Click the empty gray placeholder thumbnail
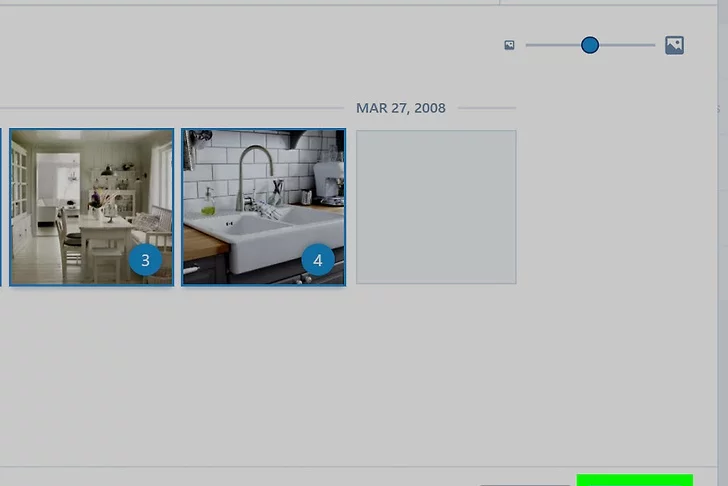 point(436,206)
